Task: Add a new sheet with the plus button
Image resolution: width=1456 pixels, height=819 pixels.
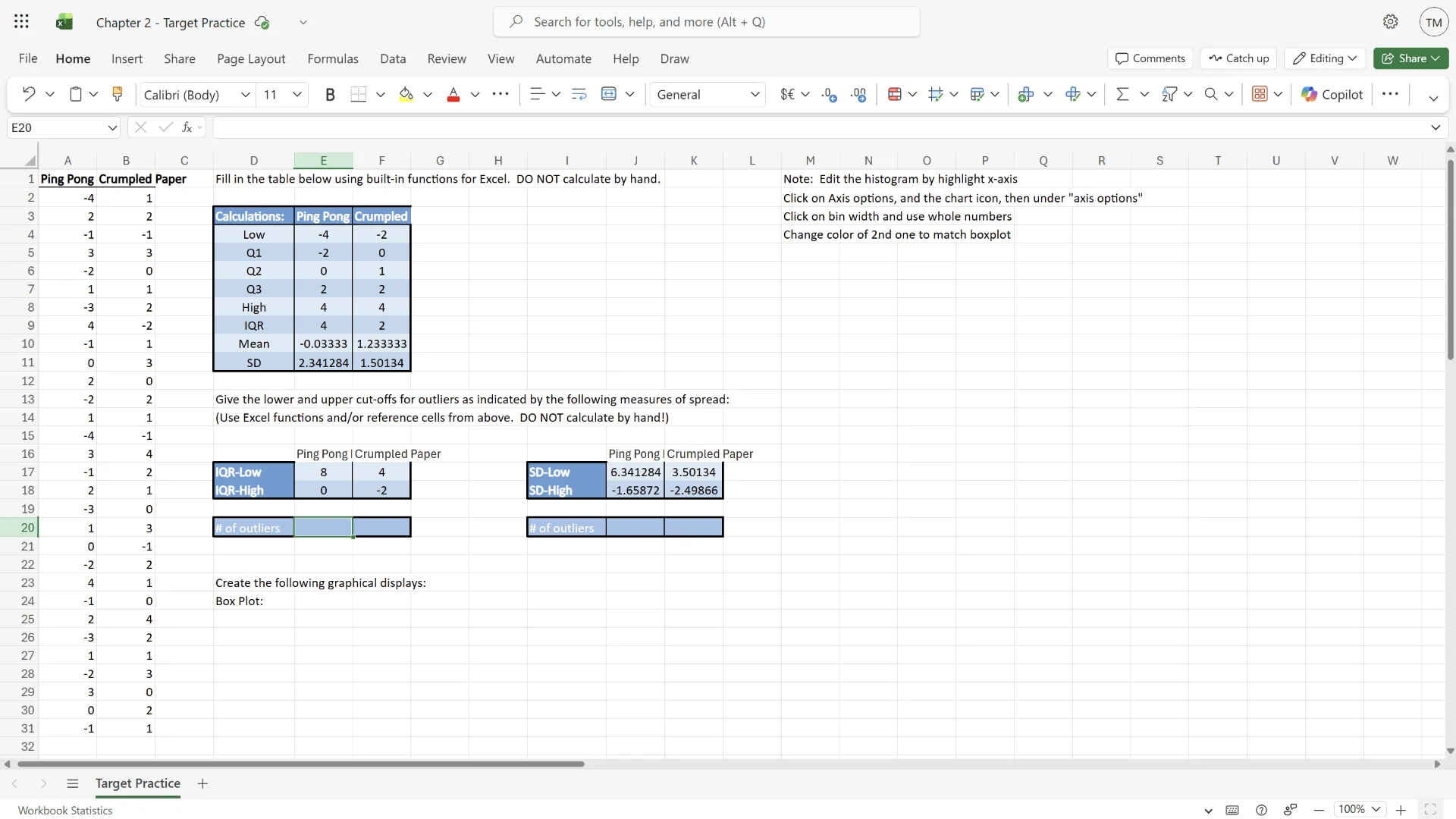Action: (x=202, y=784)
